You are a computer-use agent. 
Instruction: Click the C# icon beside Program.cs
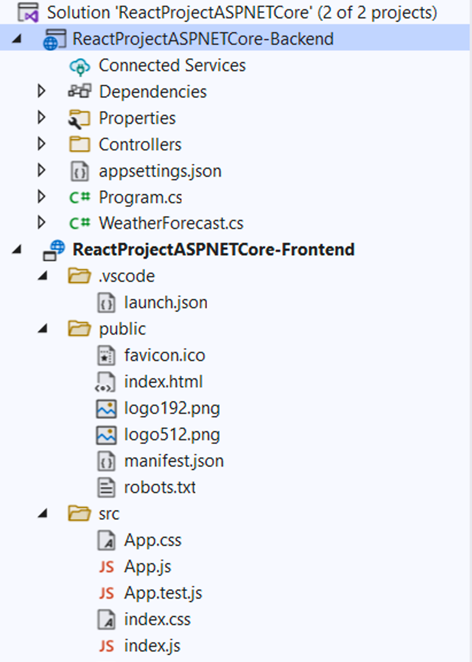click(x=80, y=197)
